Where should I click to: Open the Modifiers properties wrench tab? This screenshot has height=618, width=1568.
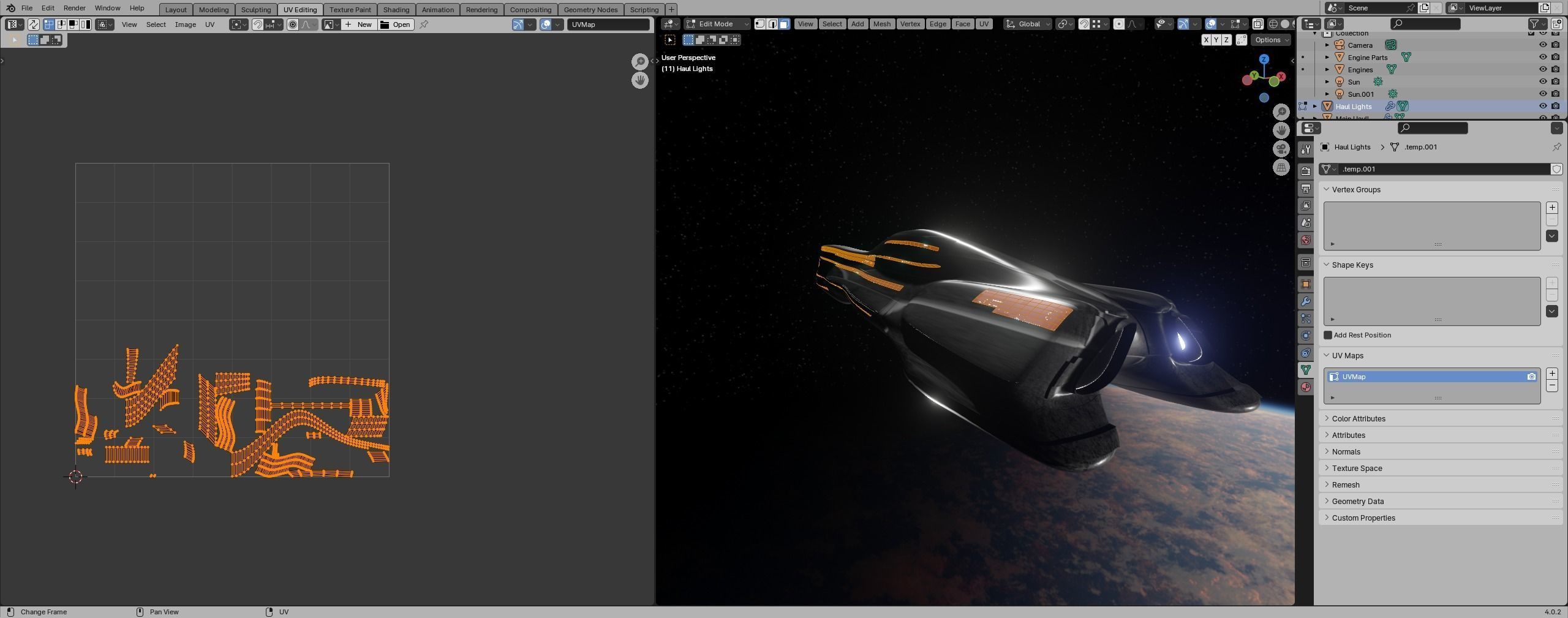pyautogui.click(x=1306, y=301)
